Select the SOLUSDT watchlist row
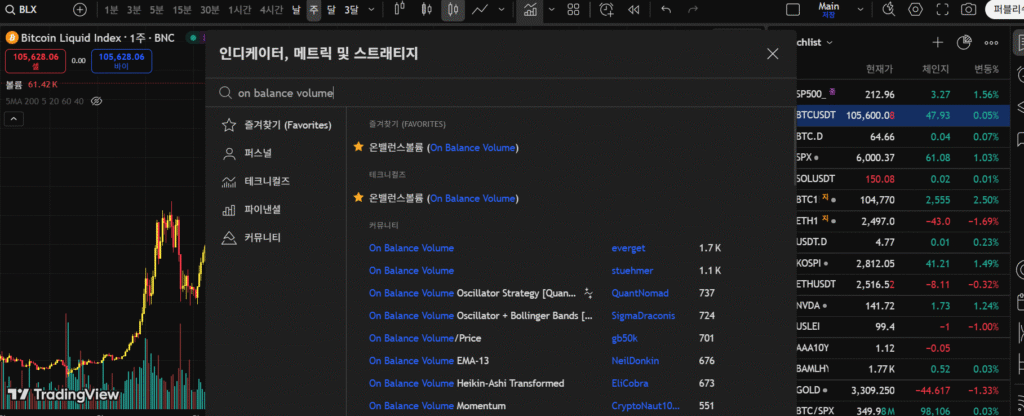 (x=902, y=179)
